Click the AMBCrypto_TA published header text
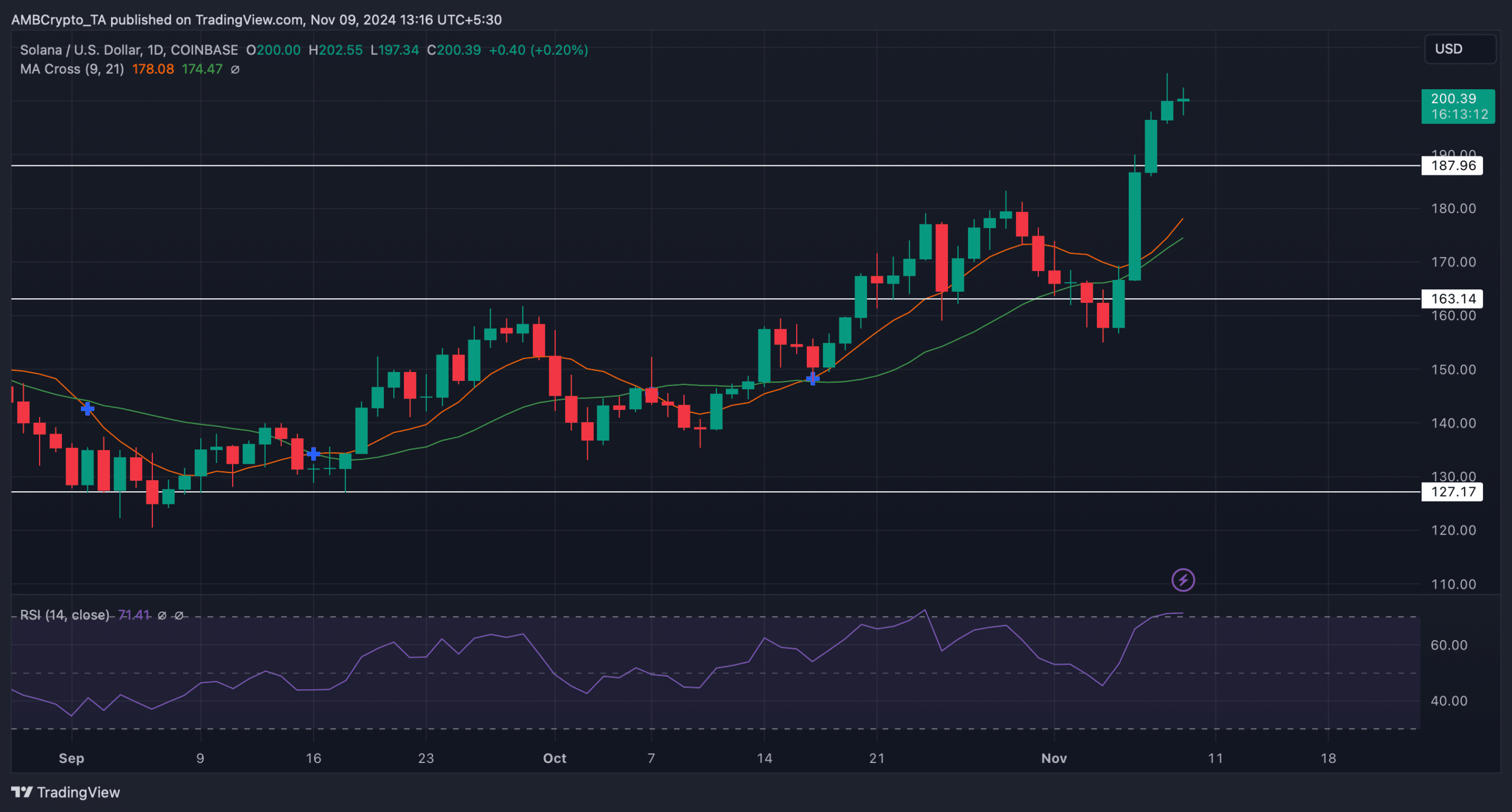Viewport: 1512px width, 812px height. point(256,20)
